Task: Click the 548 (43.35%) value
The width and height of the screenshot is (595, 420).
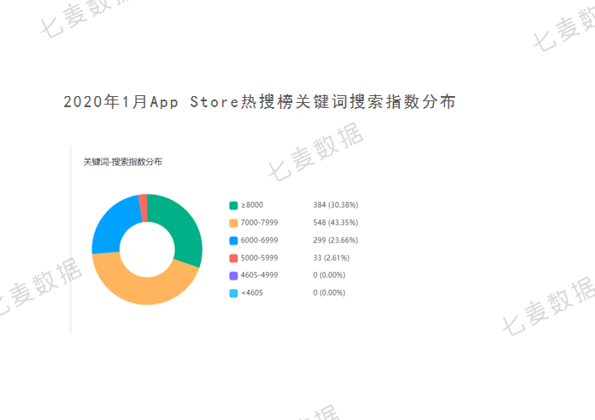Action: [x=335, y=223]
